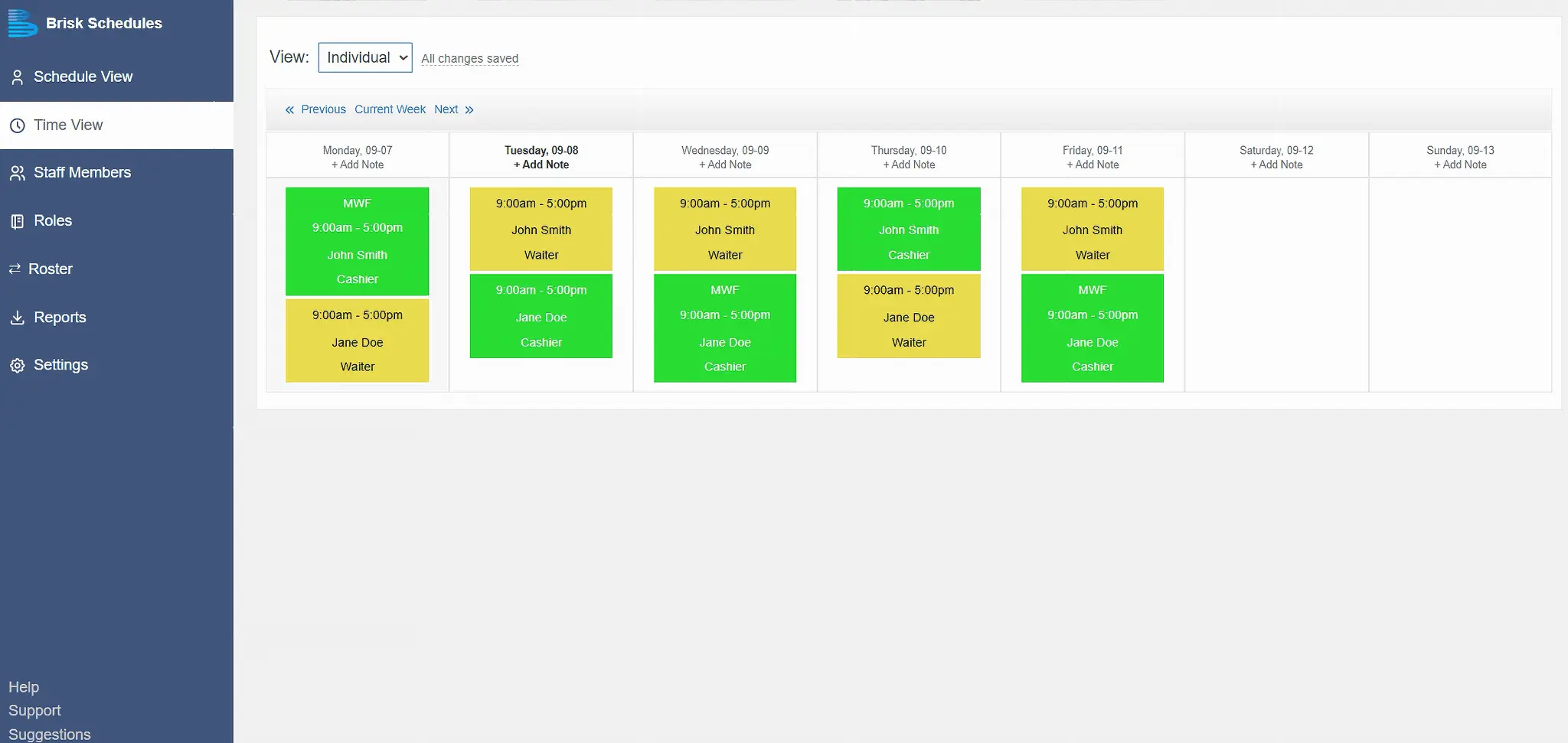This screenshot has width=1568, height=743.
Task: Click the Reports download icon
Action: coord(17,318)
